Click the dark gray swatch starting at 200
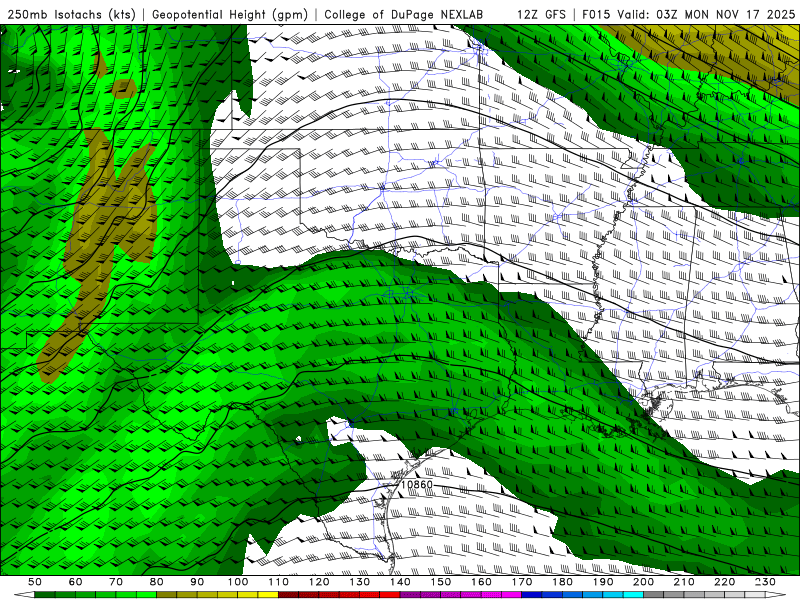Viewport: 800px width, 600px height. pos(654,594)
